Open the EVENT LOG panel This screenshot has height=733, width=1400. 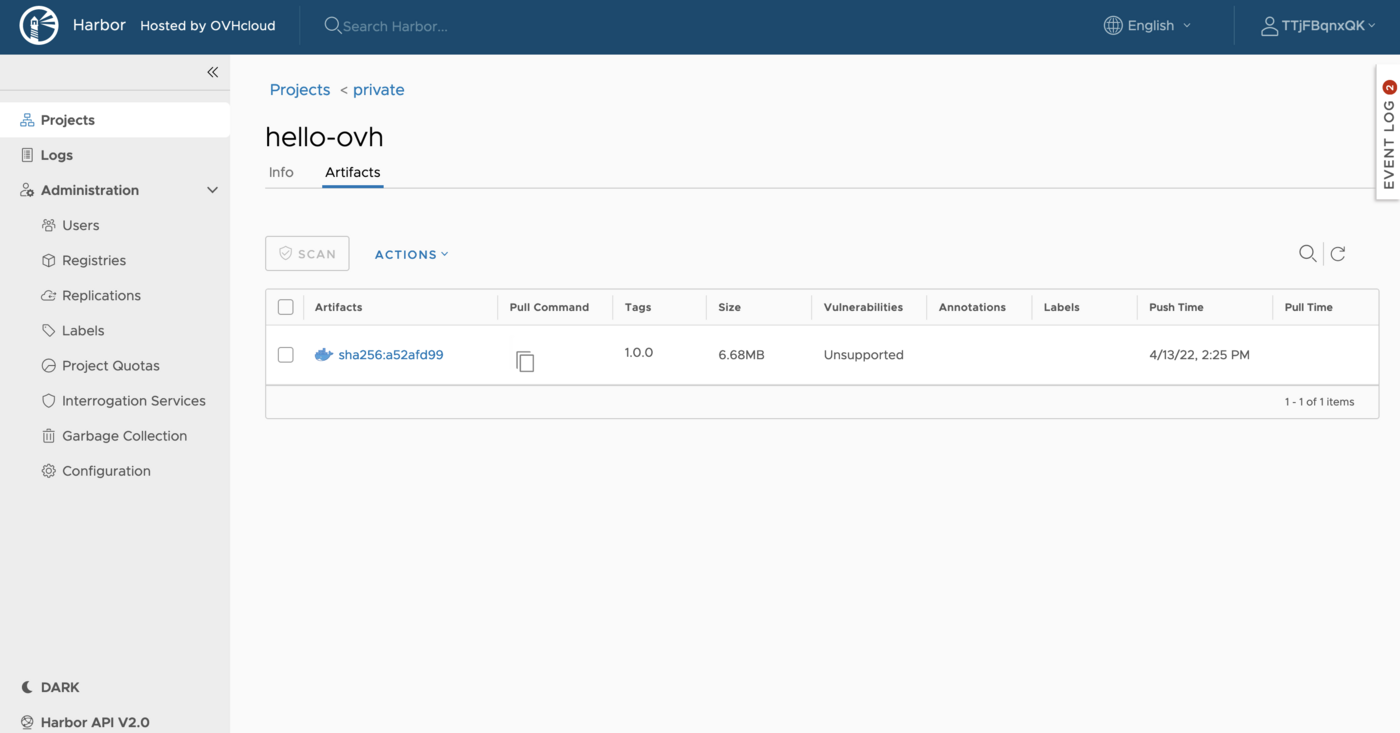point(1388,133)
